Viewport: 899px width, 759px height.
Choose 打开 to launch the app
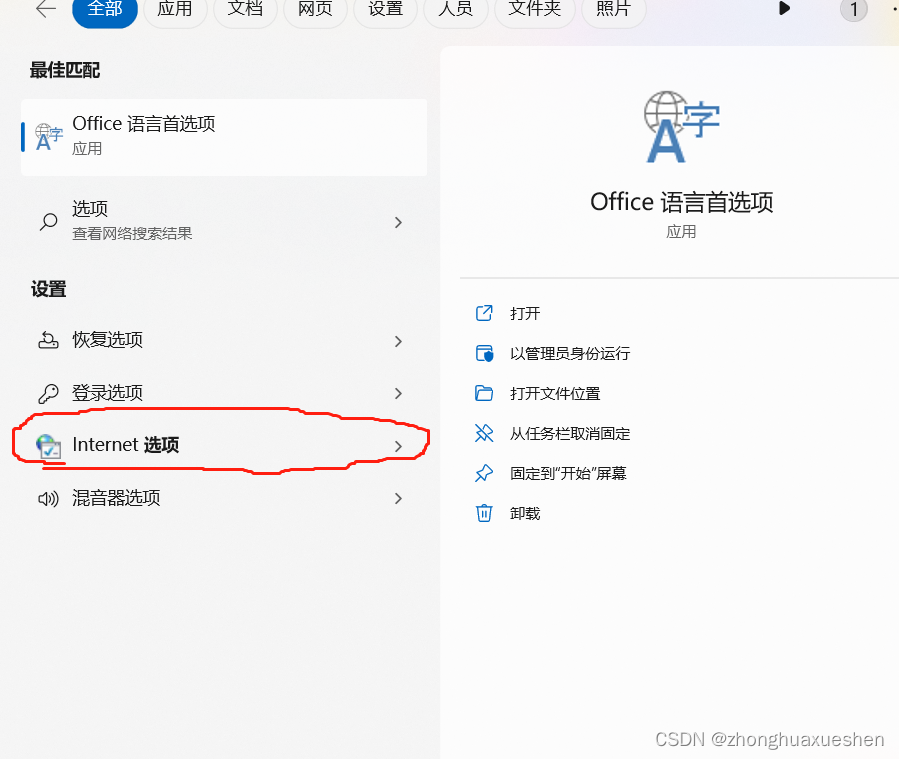tap(525, 314)
